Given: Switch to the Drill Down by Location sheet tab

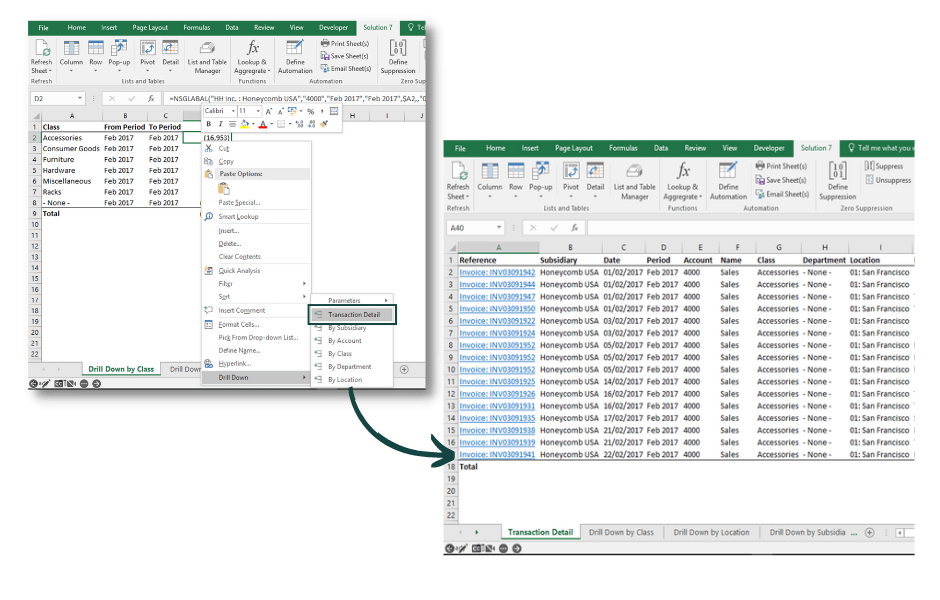Looking at the screenshot, I should point(712,532).
